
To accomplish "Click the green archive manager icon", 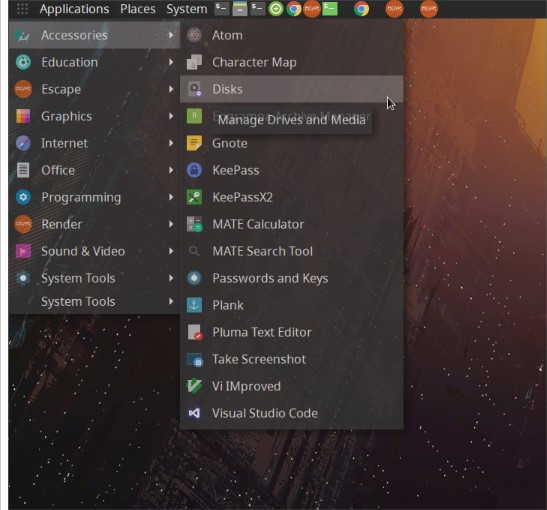I will [194, 116].
